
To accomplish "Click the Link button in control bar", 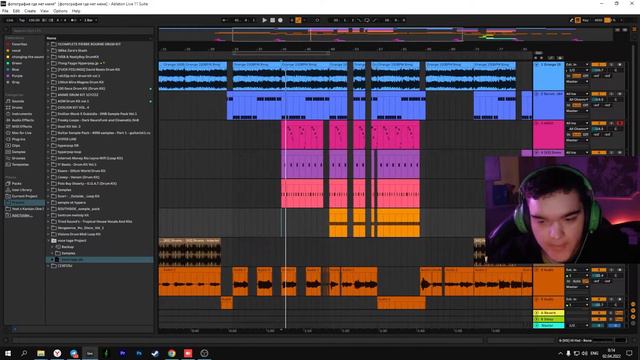I will (10, 20).
